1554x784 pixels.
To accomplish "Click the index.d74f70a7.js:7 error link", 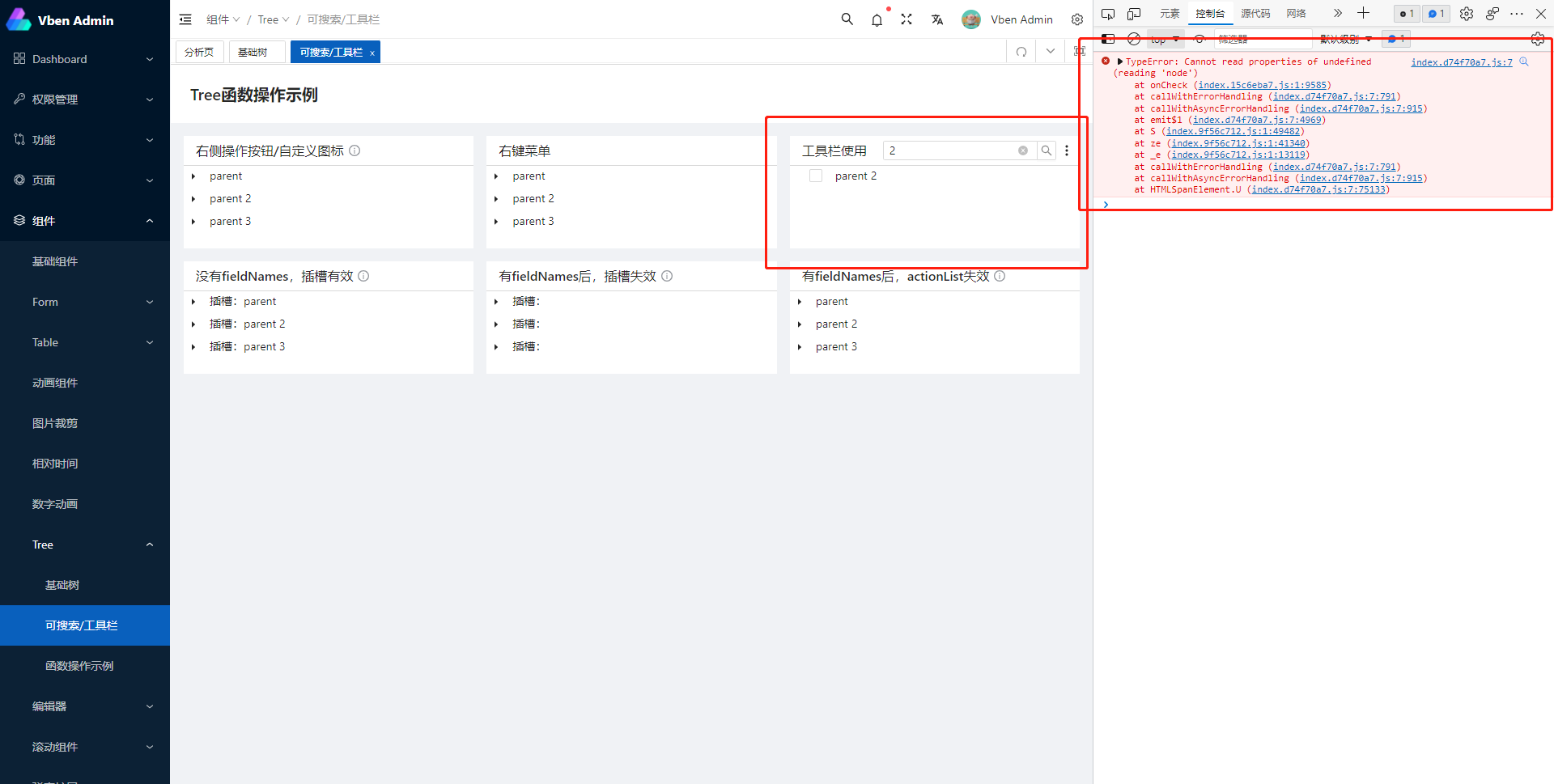I will point(1460,61).
